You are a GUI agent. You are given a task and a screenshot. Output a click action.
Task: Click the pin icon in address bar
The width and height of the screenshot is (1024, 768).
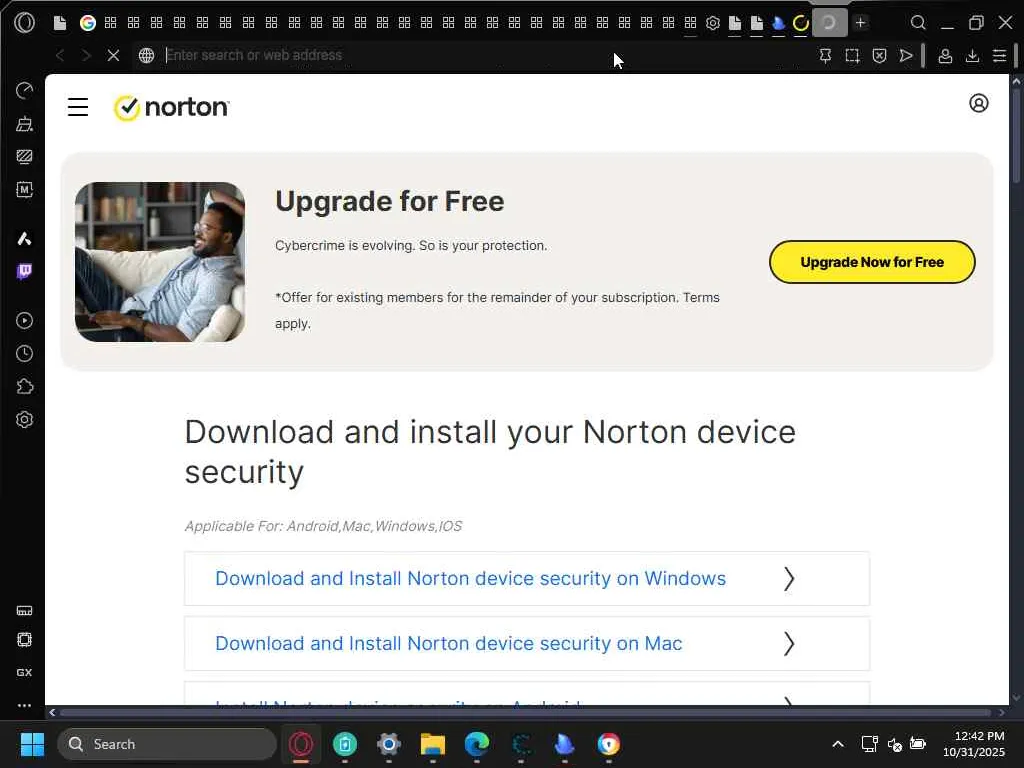825,56
